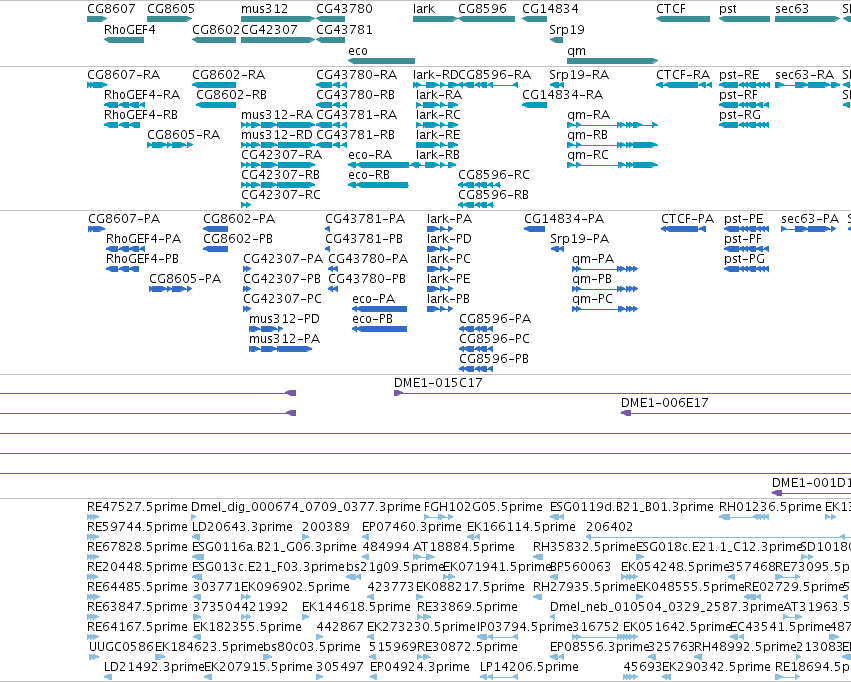The image size is (851, 682).
Task: Select the CG8607 gene feature
Action: pos(97,19)
